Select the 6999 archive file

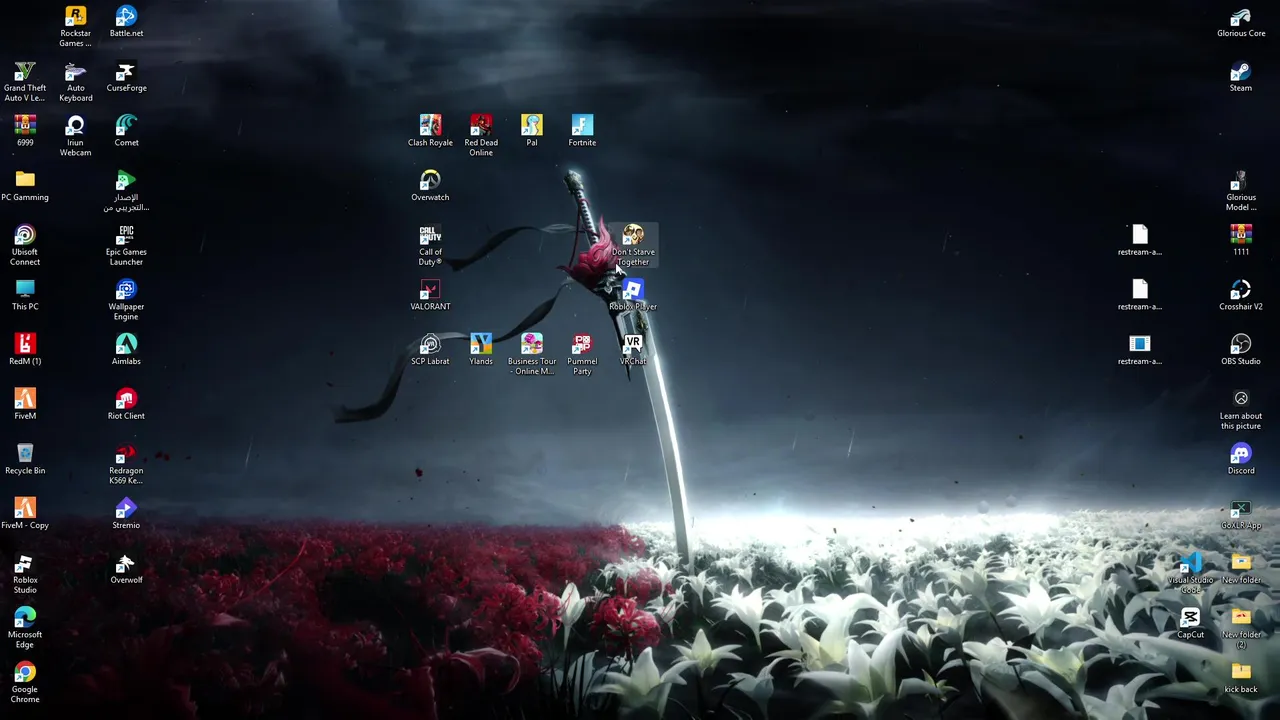25,130
